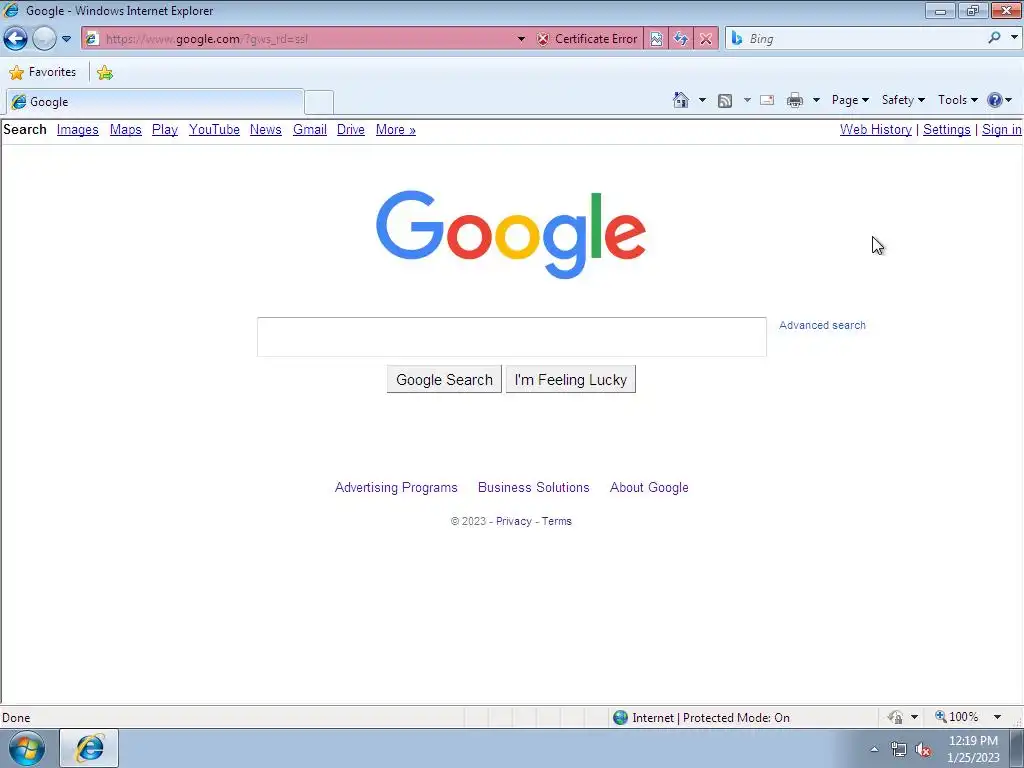This screenshot has width=1024, height=768.
Task: Open a new blank tab
Action: (319, 103)
